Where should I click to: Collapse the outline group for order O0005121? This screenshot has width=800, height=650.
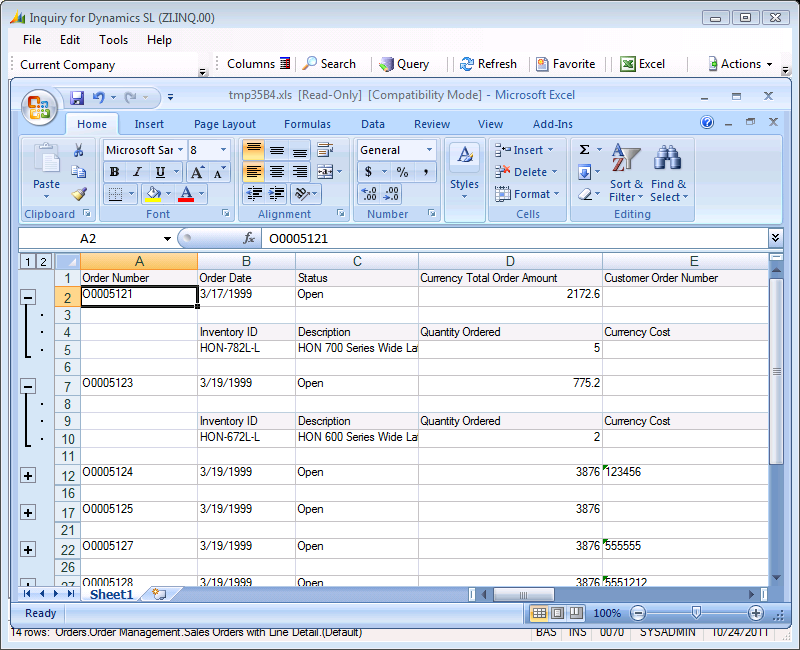pyautogui.click(x=28, y=298)
